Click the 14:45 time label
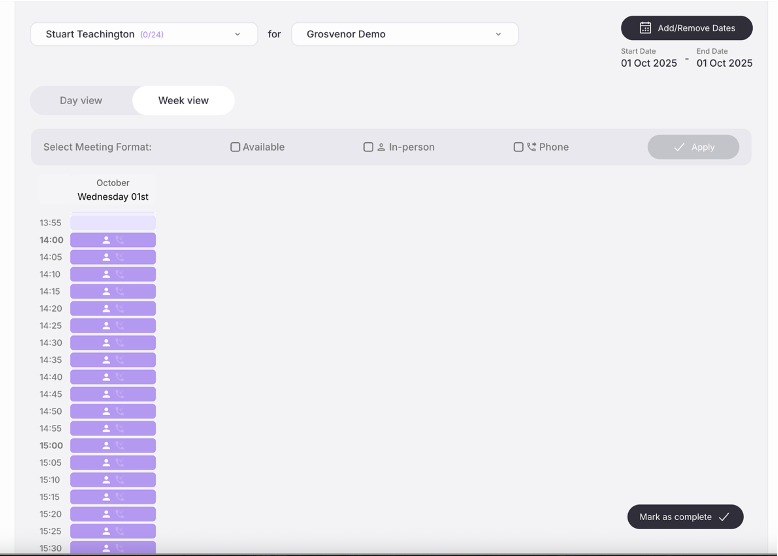The image size is (778, 556). [51, 394]
